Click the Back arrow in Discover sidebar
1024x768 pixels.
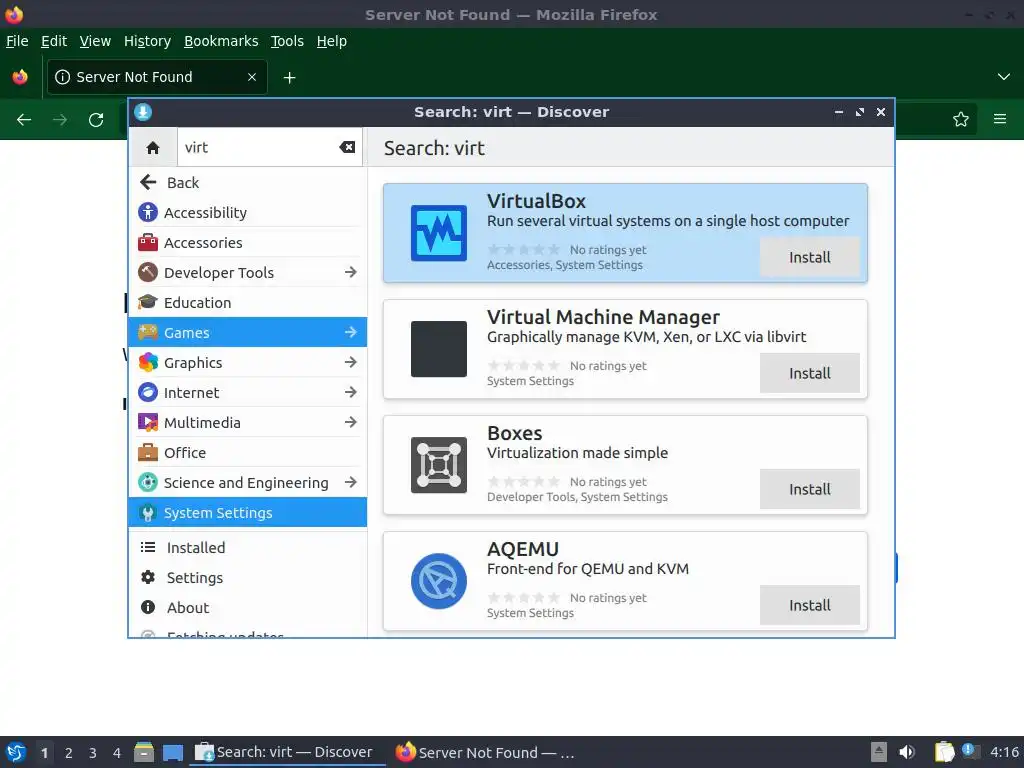coord(148,182)
